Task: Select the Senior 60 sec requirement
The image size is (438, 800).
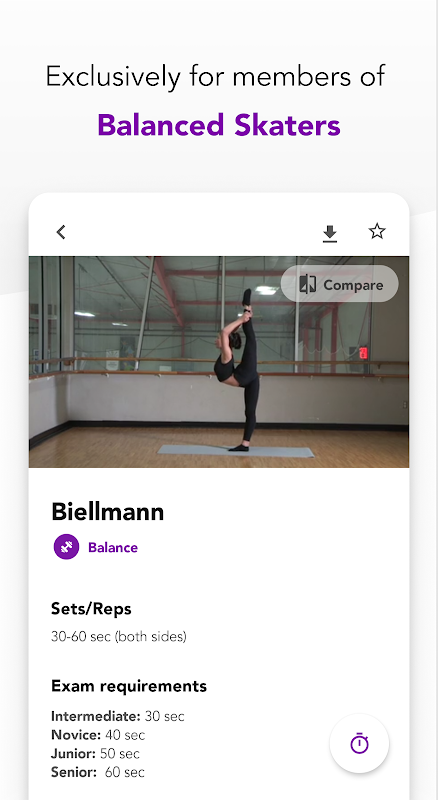Action: [98, 772]
